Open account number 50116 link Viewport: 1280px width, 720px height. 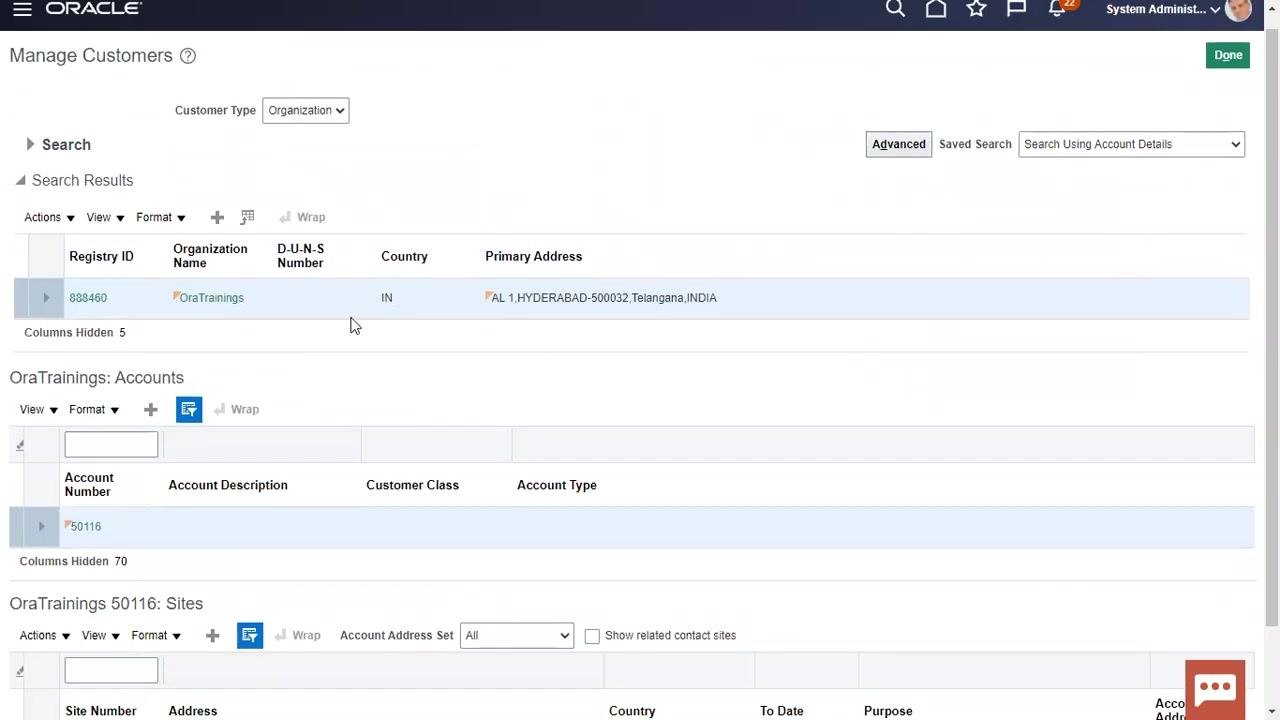click(86, 527)
